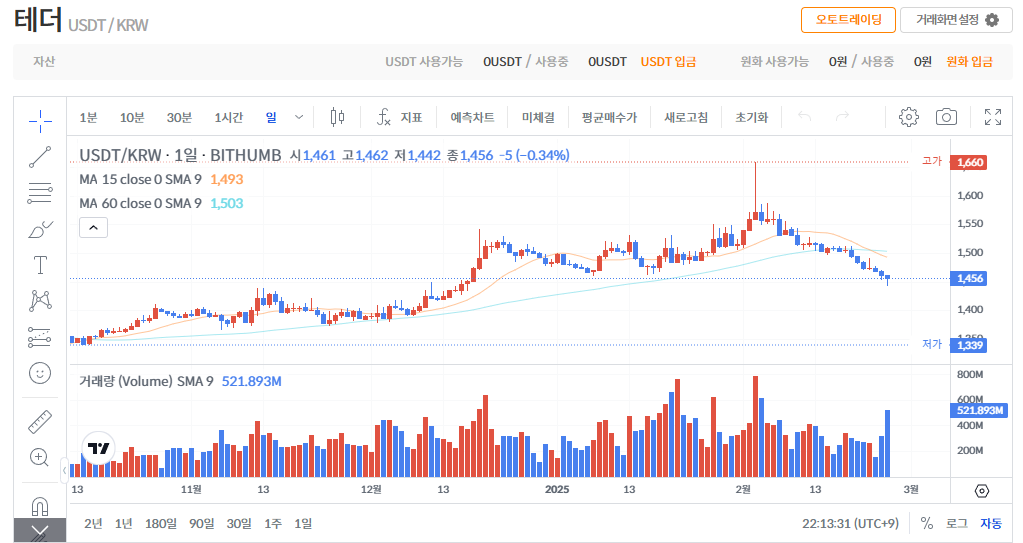Click the 거래량 (Volume) SMA 9 legend
This screenshot has width=1023, height=543.
(x=146, y=381)
